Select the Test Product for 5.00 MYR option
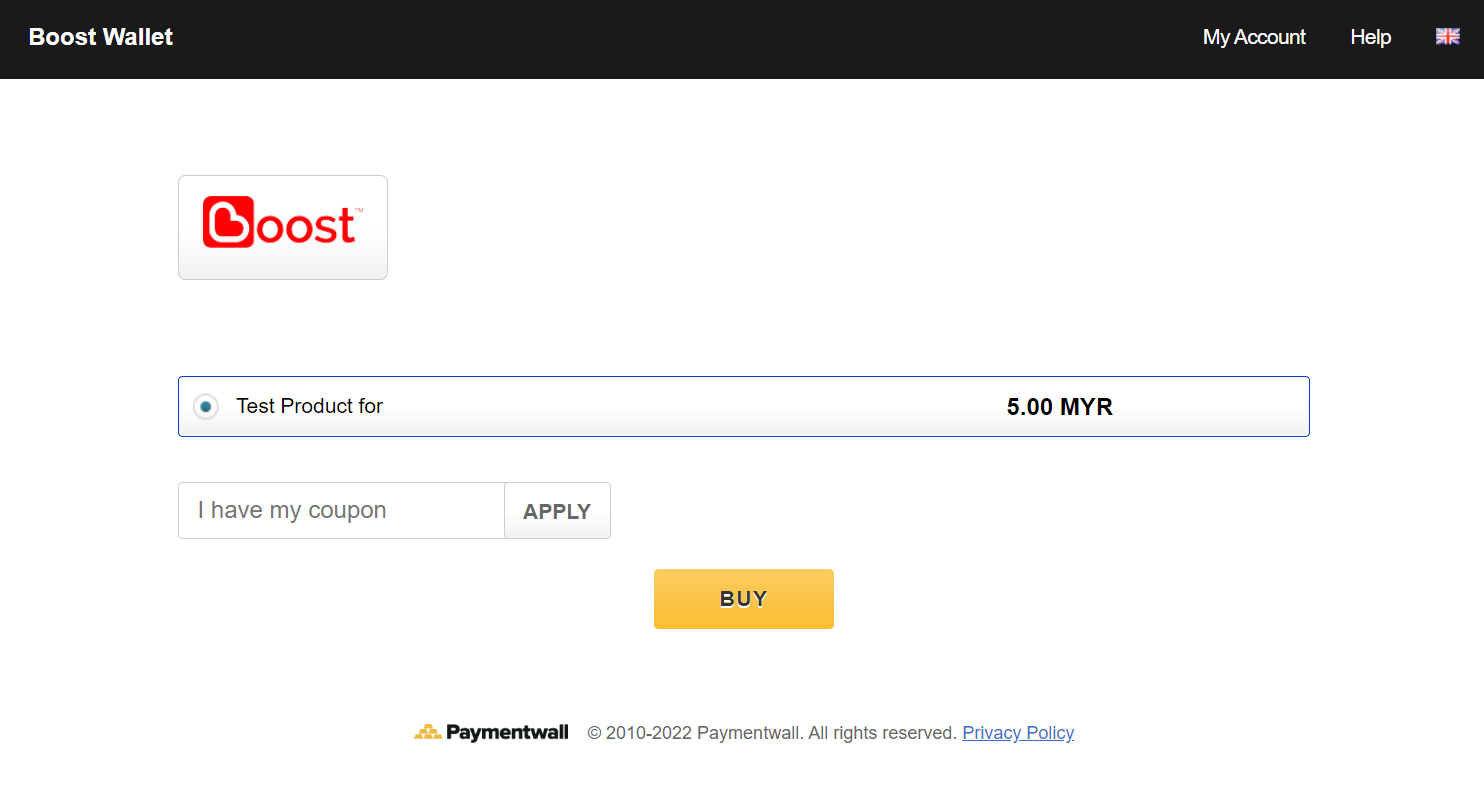Screen dimensions: 1484x795 pos(744,406)
